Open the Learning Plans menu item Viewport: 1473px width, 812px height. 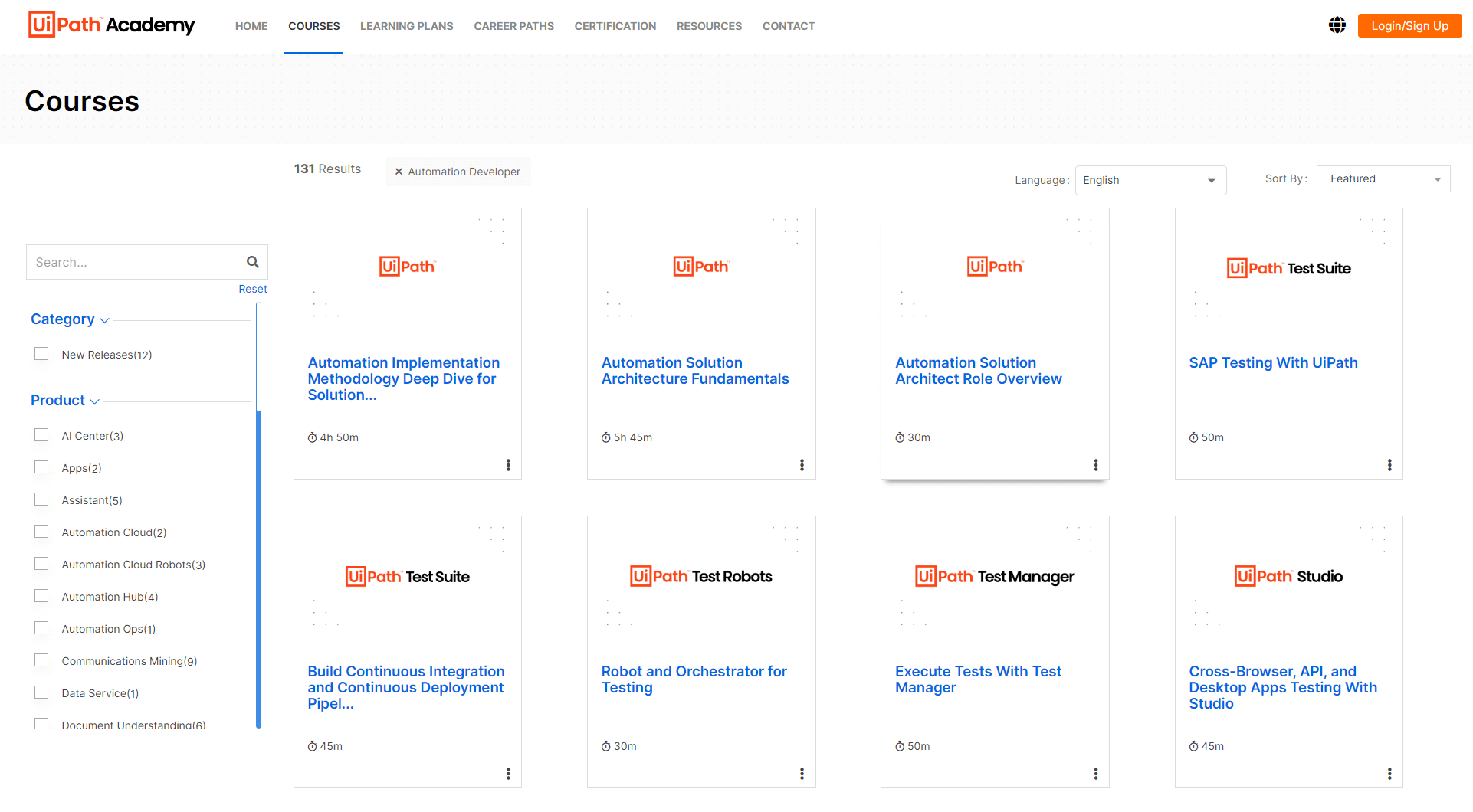coord(407,26)
